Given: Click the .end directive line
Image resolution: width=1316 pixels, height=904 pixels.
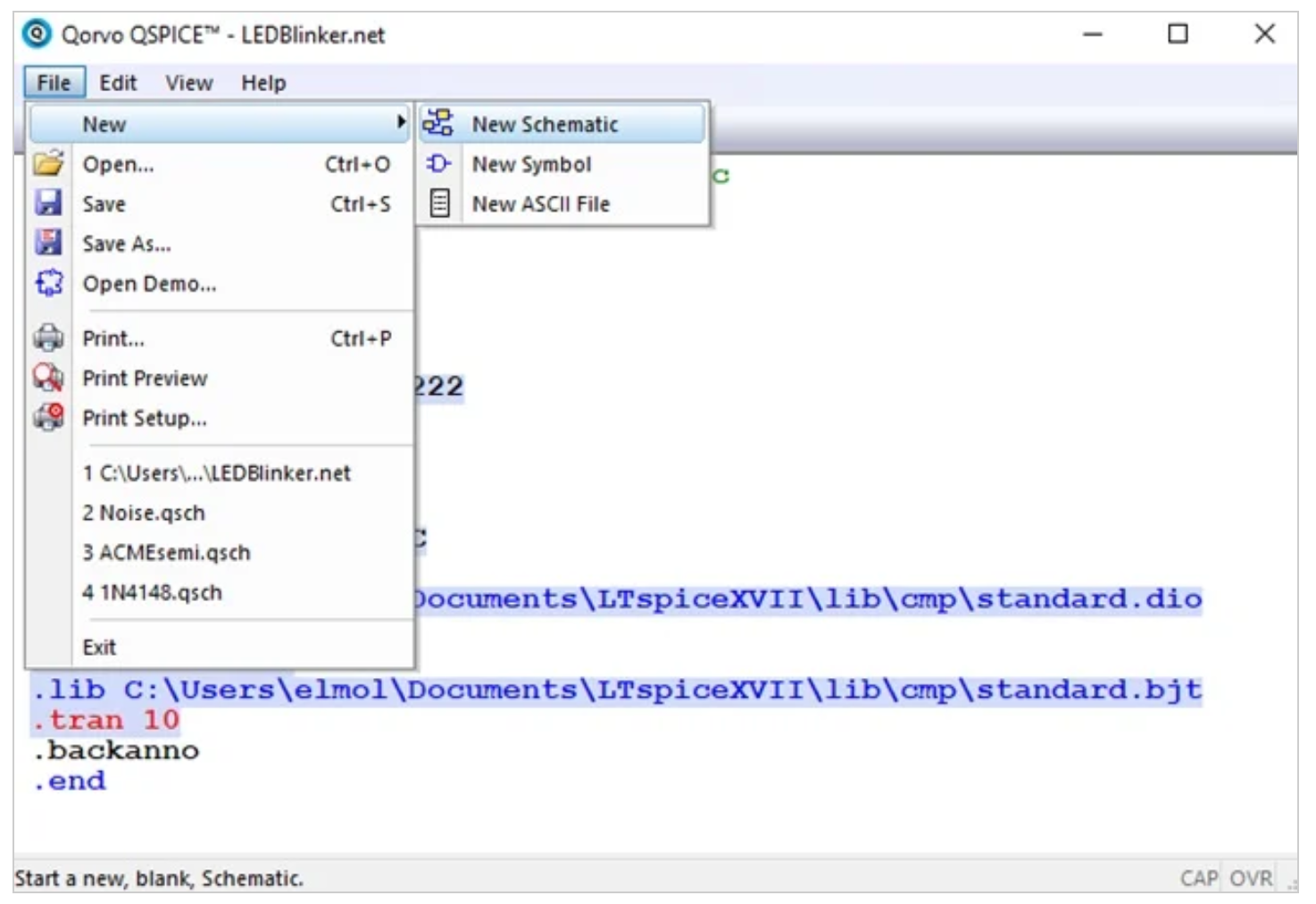Looking at the screenshot, I should 70,781.
